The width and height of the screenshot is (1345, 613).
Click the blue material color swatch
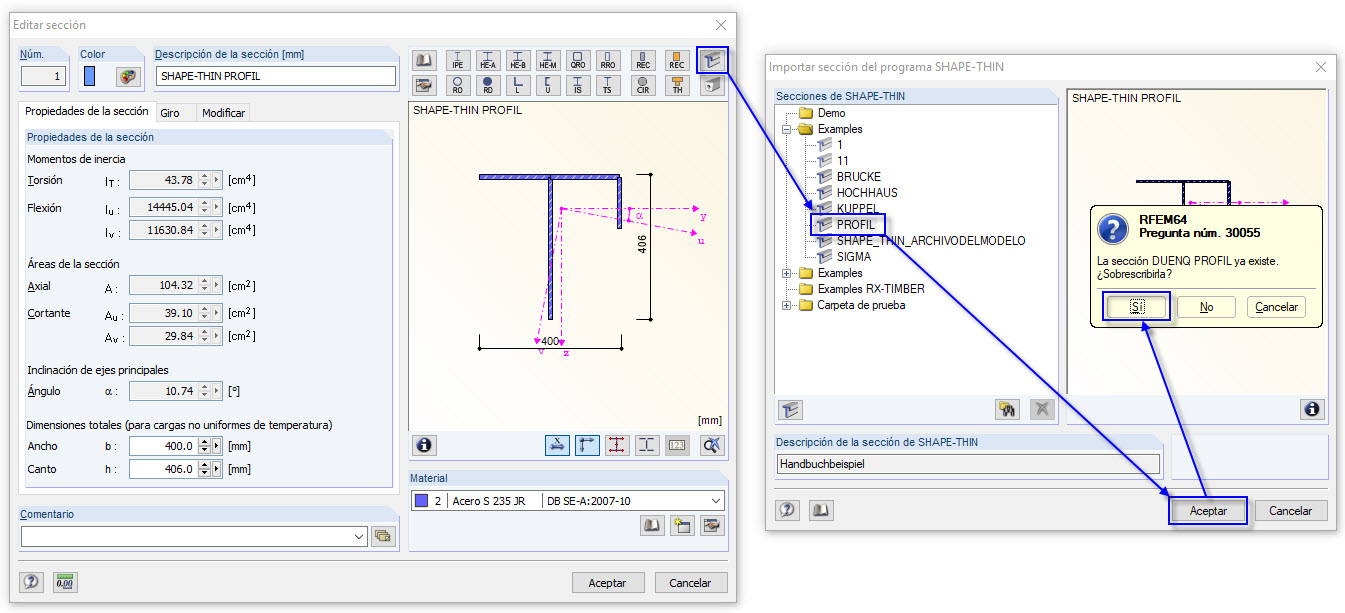[x=421, y=500]
